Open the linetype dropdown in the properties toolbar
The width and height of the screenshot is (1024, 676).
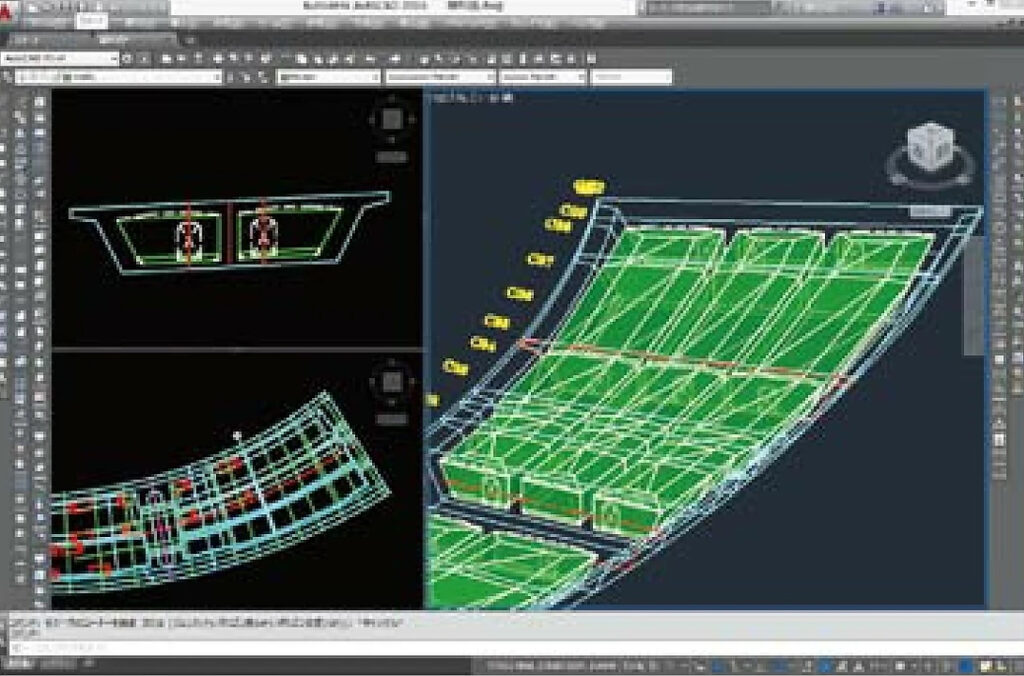pyautogui.click(x=440, y=77)
